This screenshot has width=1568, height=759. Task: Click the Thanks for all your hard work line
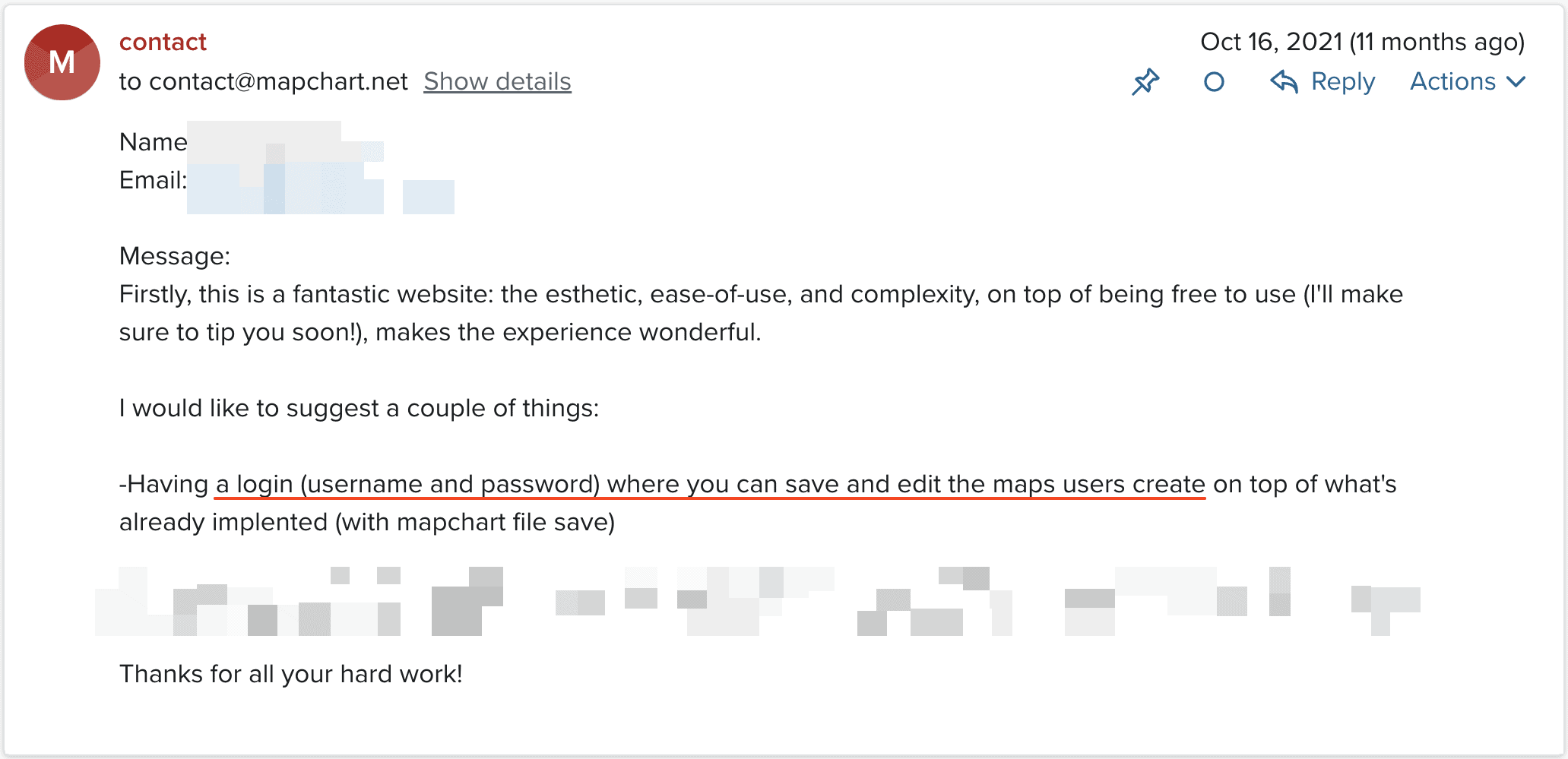[291, 674]
